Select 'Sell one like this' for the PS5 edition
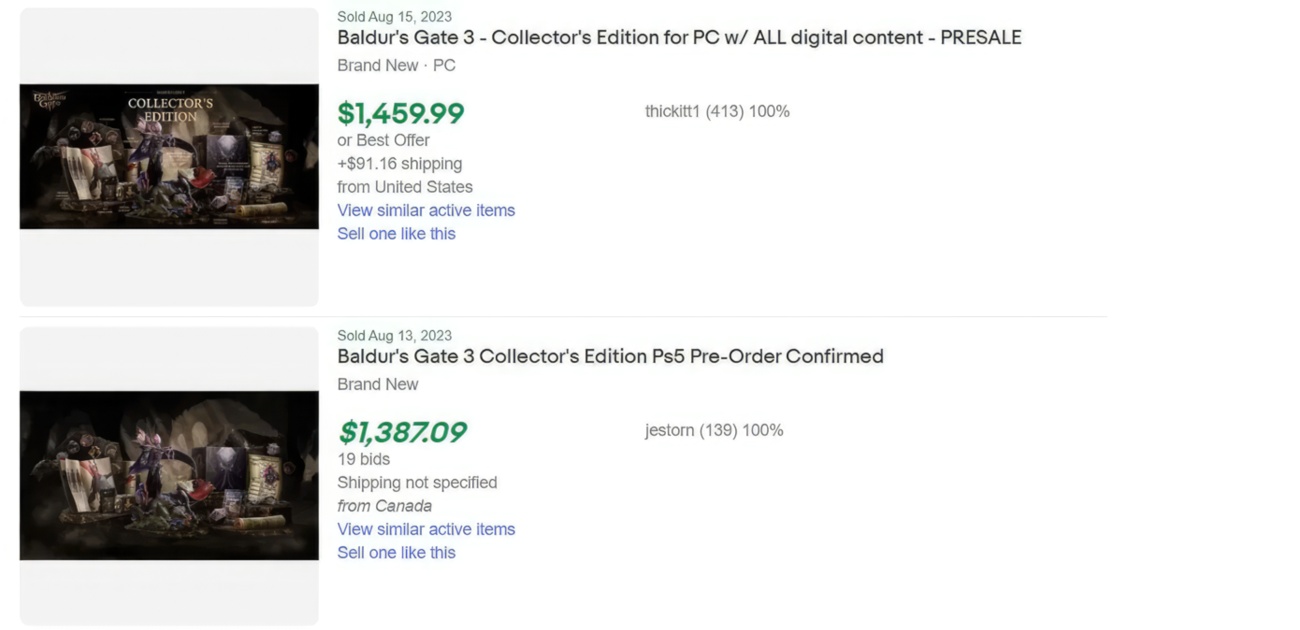The image size is (1300, 630). coord(396,552)
